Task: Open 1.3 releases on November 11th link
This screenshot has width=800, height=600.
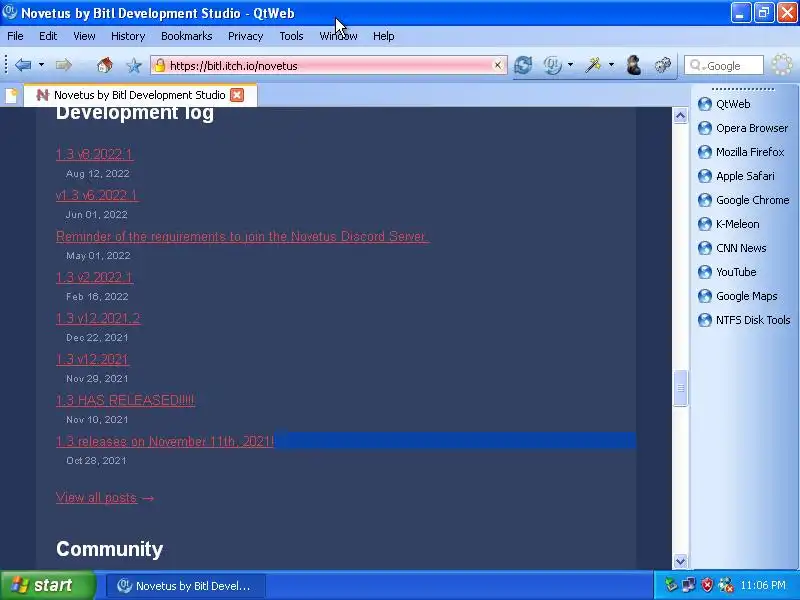Action: [x=165, y=441]
